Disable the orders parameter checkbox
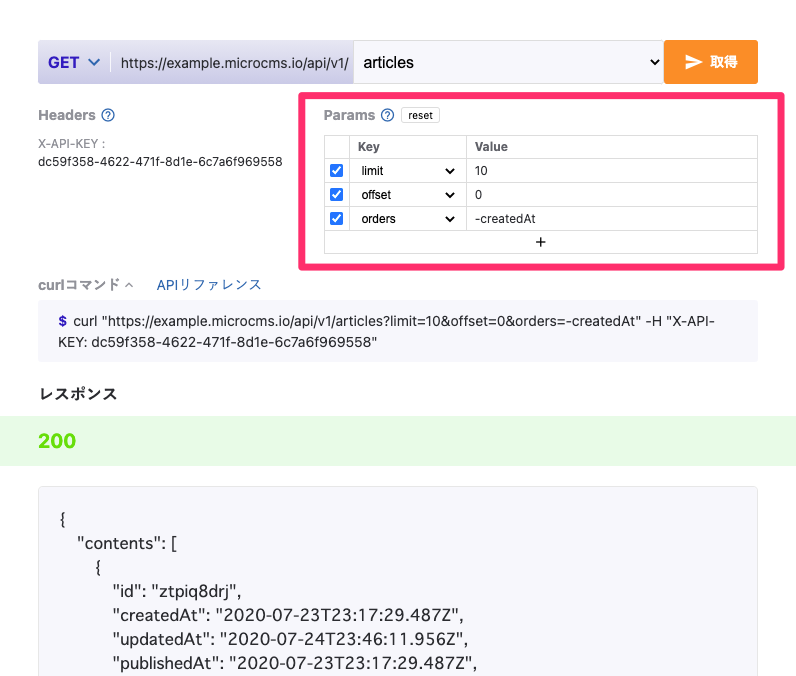796x676 pixels. 336,219
